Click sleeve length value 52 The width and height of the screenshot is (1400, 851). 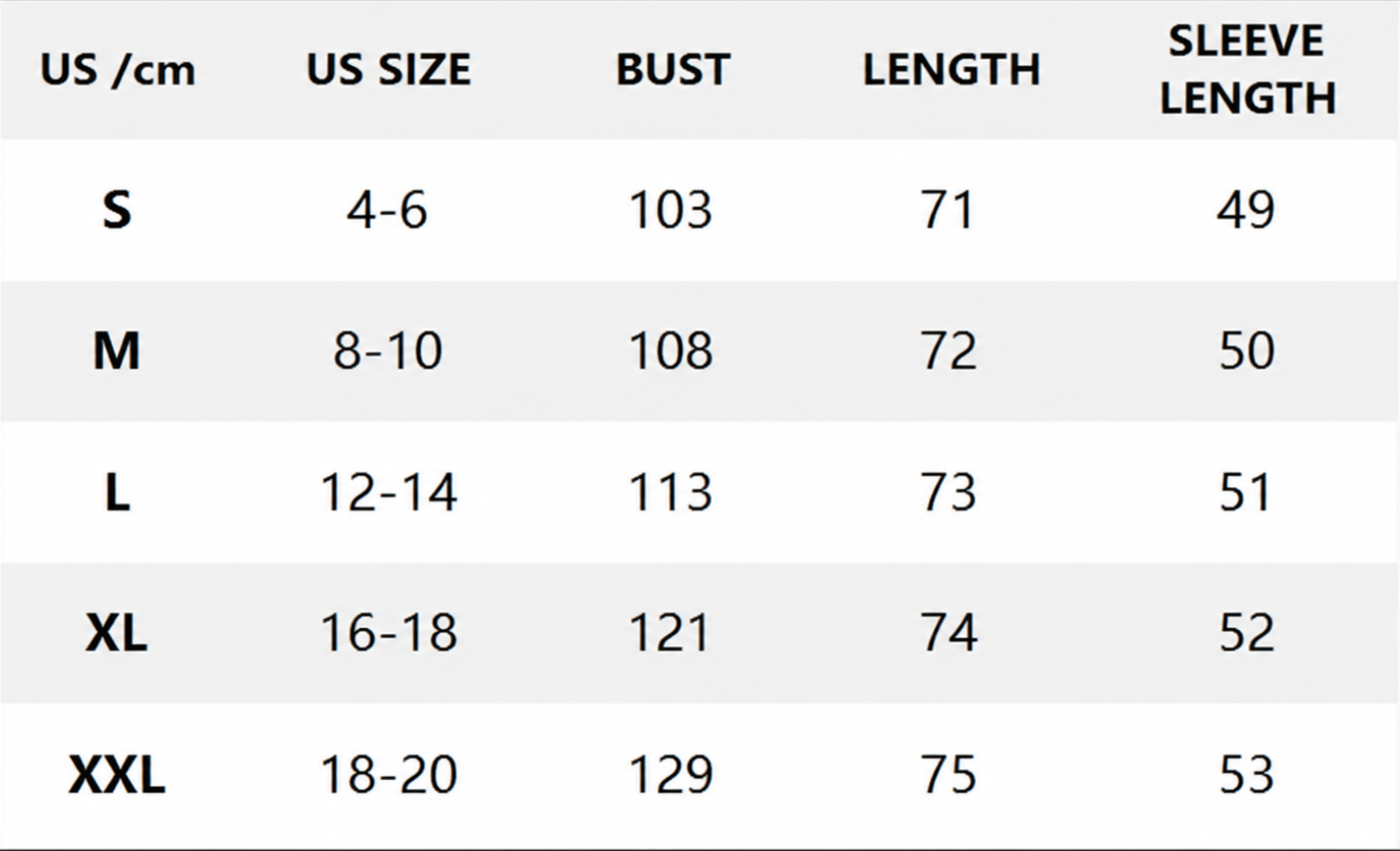coord(1246,633)
